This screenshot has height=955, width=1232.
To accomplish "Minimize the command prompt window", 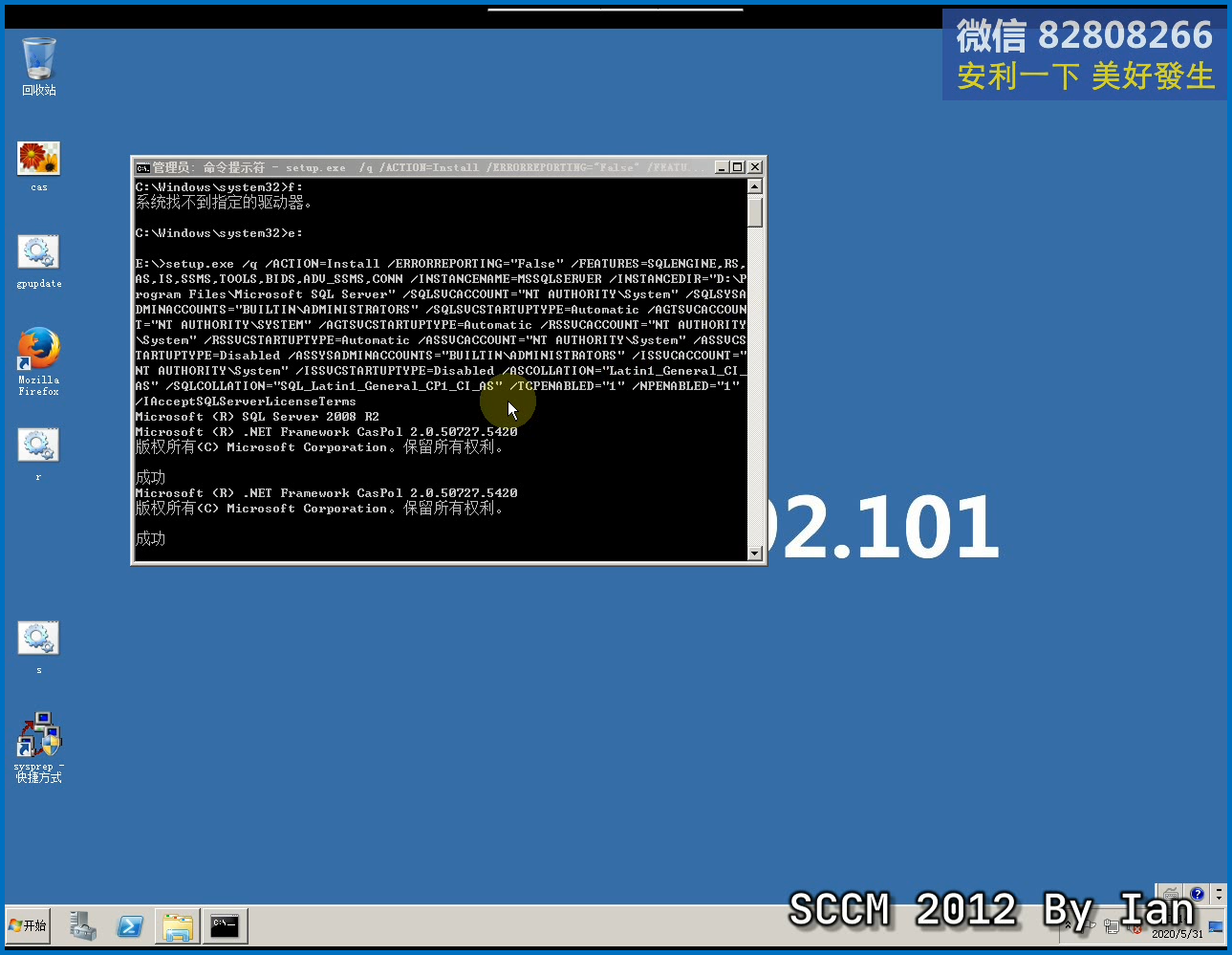I will coord(722,167).
